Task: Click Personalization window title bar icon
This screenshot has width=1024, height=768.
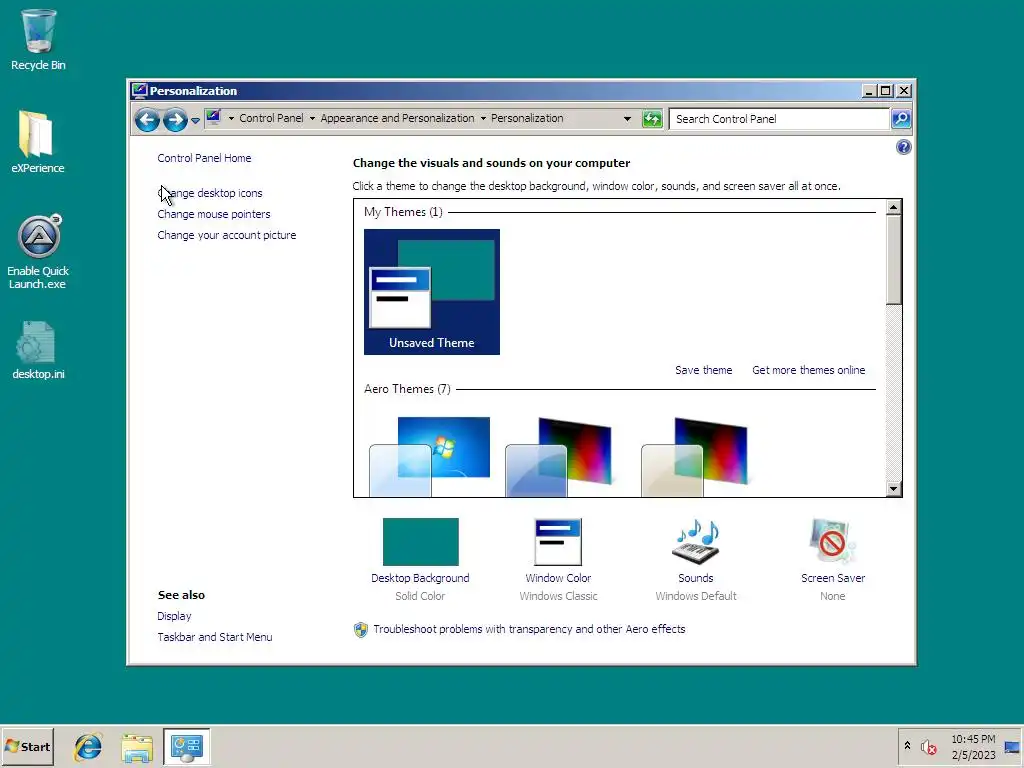Action: tap(139, 90)
